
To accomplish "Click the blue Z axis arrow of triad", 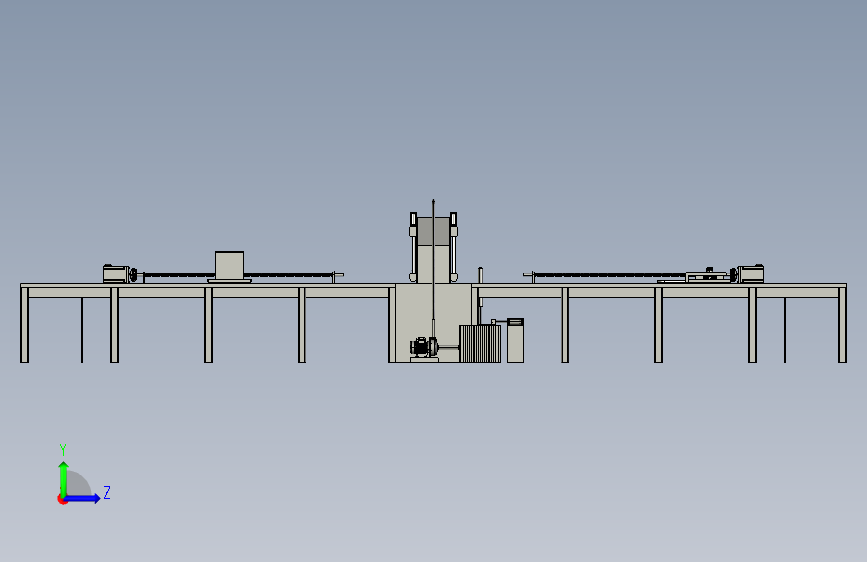I will point(83,498).
